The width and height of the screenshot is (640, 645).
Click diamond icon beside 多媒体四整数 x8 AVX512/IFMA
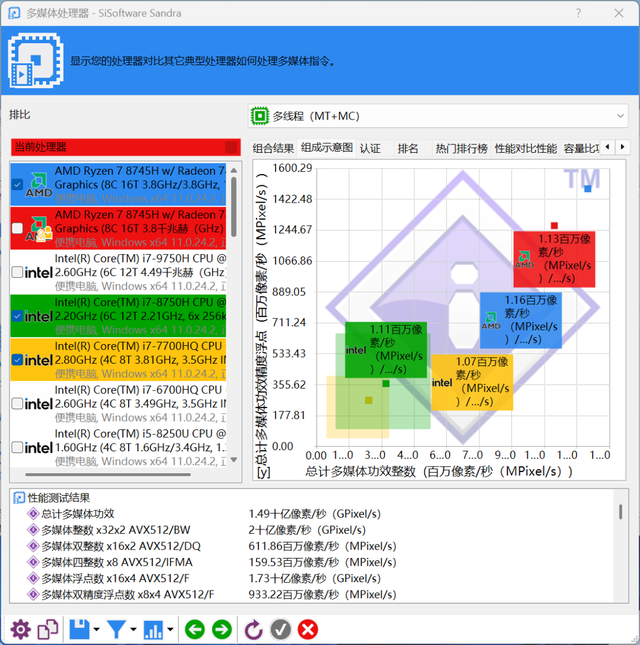click(33, 562)
